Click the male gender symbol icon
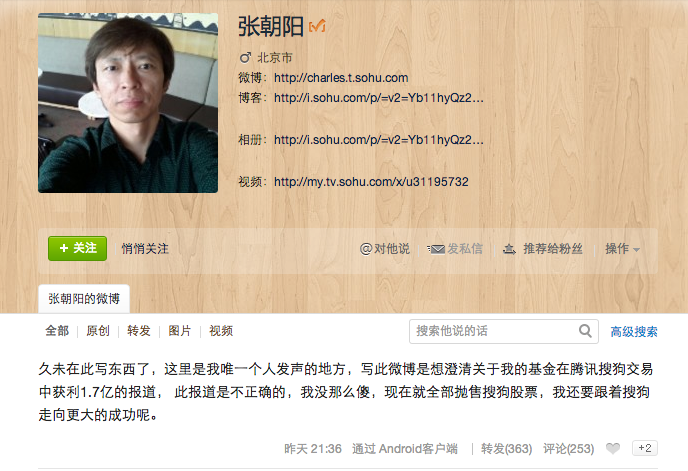688x471 pixels. [x=245, y=57]
